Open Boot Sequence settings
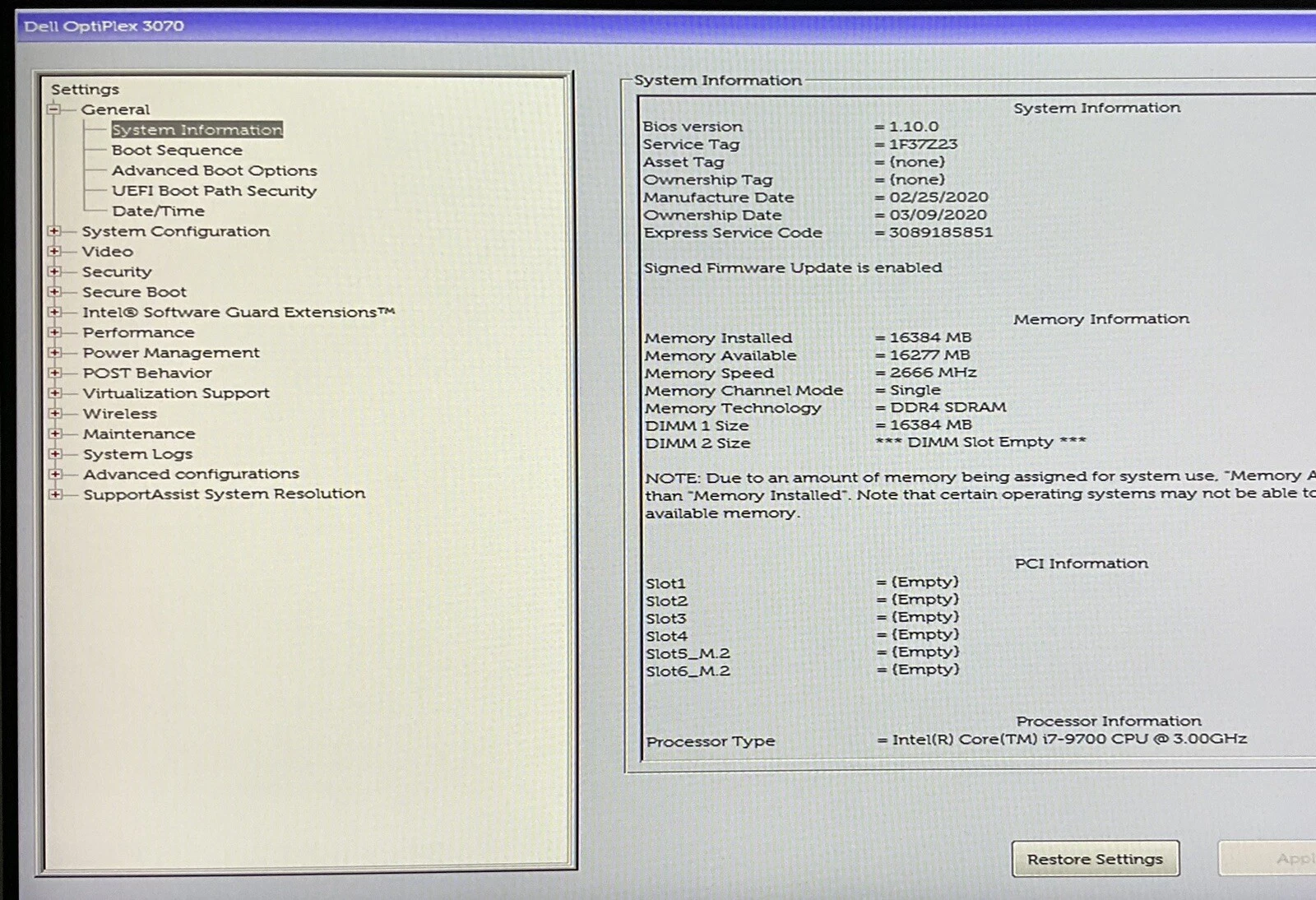This screenshot has height=900, width=1316. coord(177,150)
